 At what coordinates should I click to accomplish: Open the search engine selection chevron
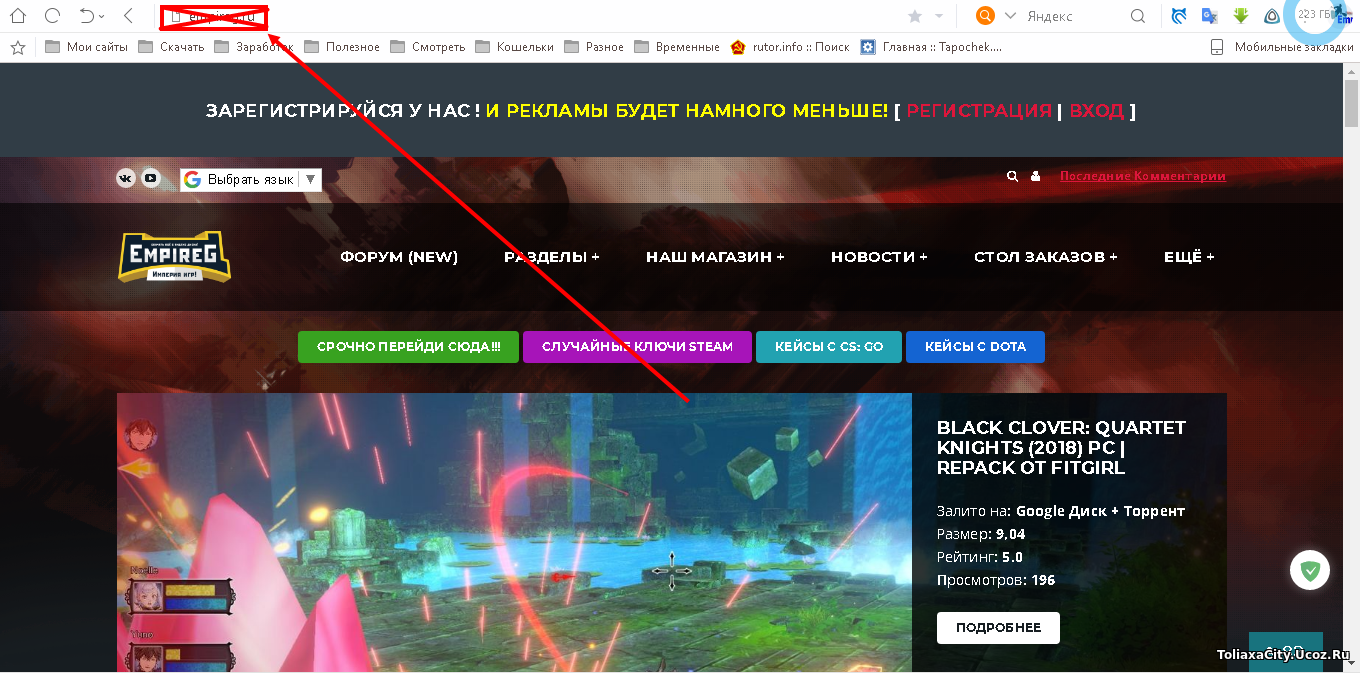[x=1010, y=16]
